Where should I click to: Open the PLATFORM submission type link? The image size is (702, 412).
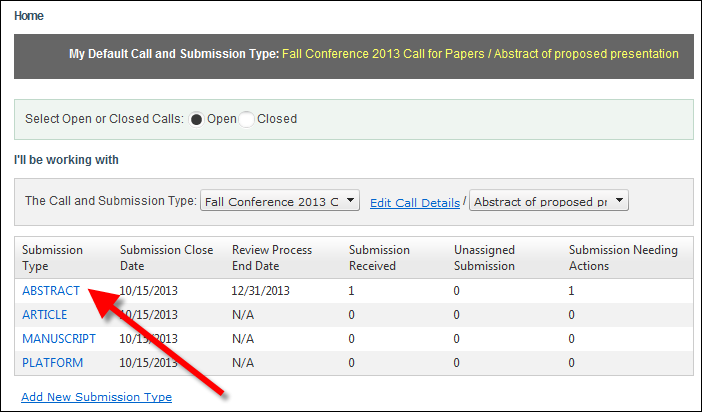tap(53, 363)
